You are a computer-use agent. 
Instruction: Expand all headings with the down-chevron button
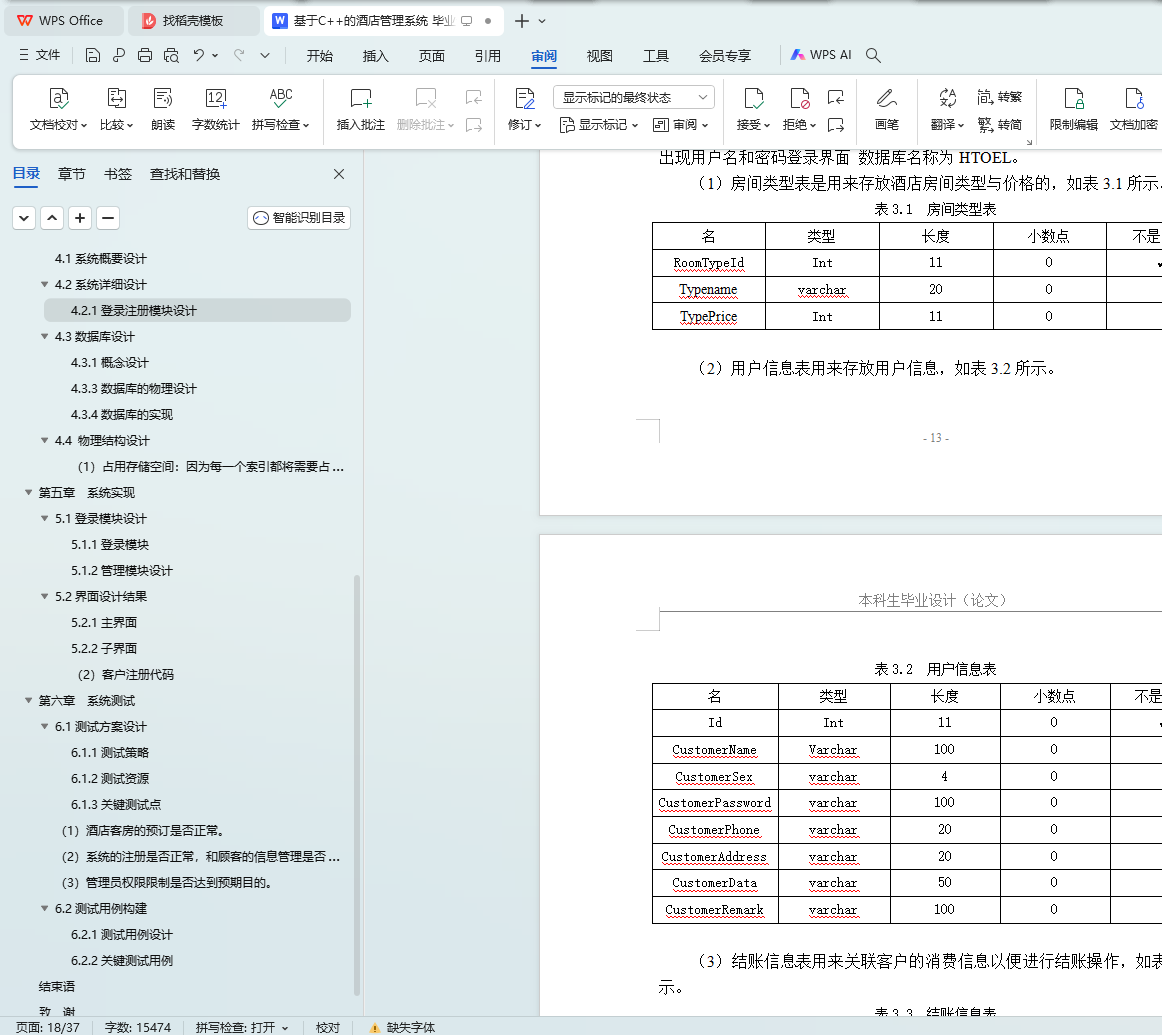(x=24, y=218)
